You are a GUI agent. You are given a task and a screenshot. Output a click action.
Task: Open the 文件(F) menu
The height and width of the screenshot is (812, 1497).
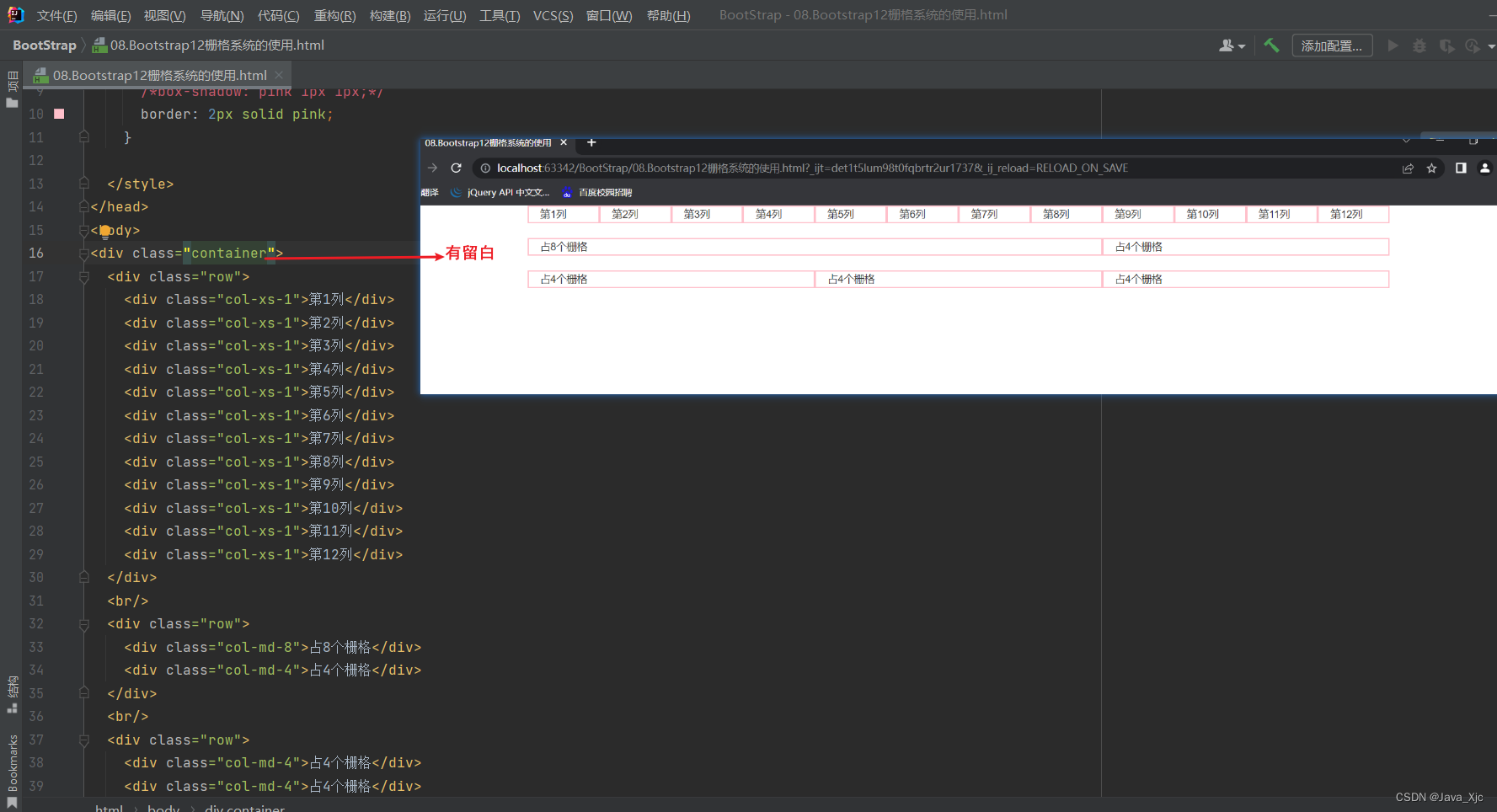[x=57, y=16]
